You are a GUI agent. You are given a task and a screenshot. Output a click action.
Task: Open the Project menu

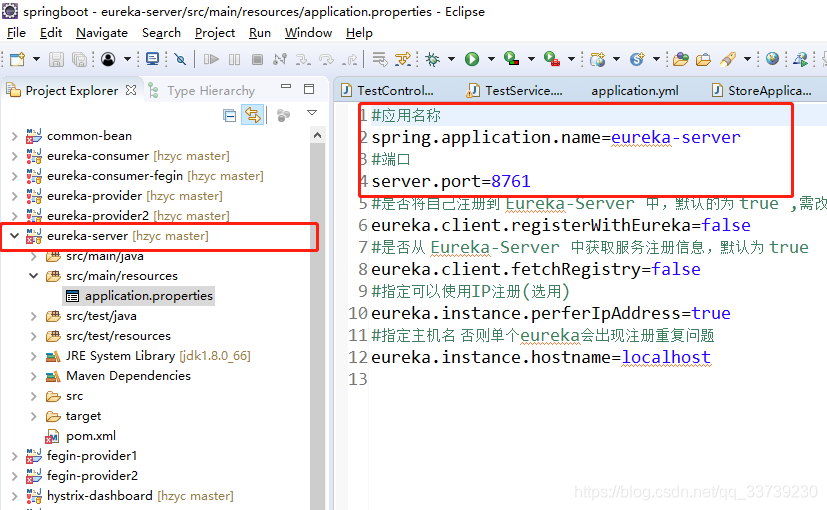pos(215,33)
